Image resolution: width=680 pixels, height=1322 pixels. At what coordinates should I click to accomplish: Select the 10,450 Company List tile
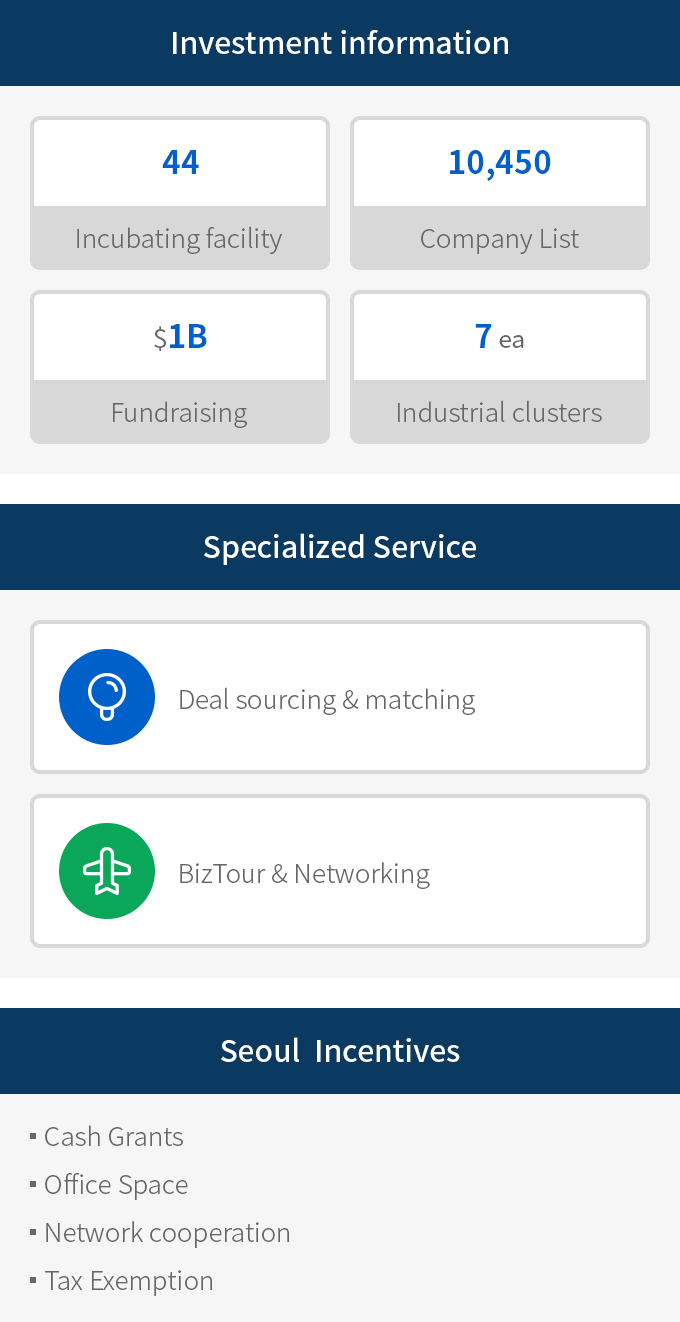click(500, 193)
